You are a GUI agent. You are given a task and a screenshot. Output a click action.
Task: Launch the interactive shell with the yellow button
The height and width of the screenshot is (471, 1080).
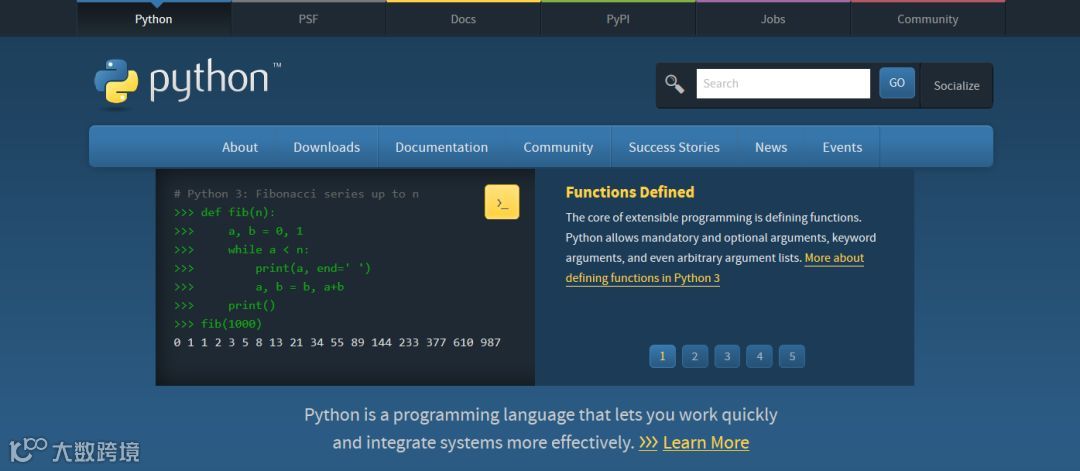tap(501, 202)
